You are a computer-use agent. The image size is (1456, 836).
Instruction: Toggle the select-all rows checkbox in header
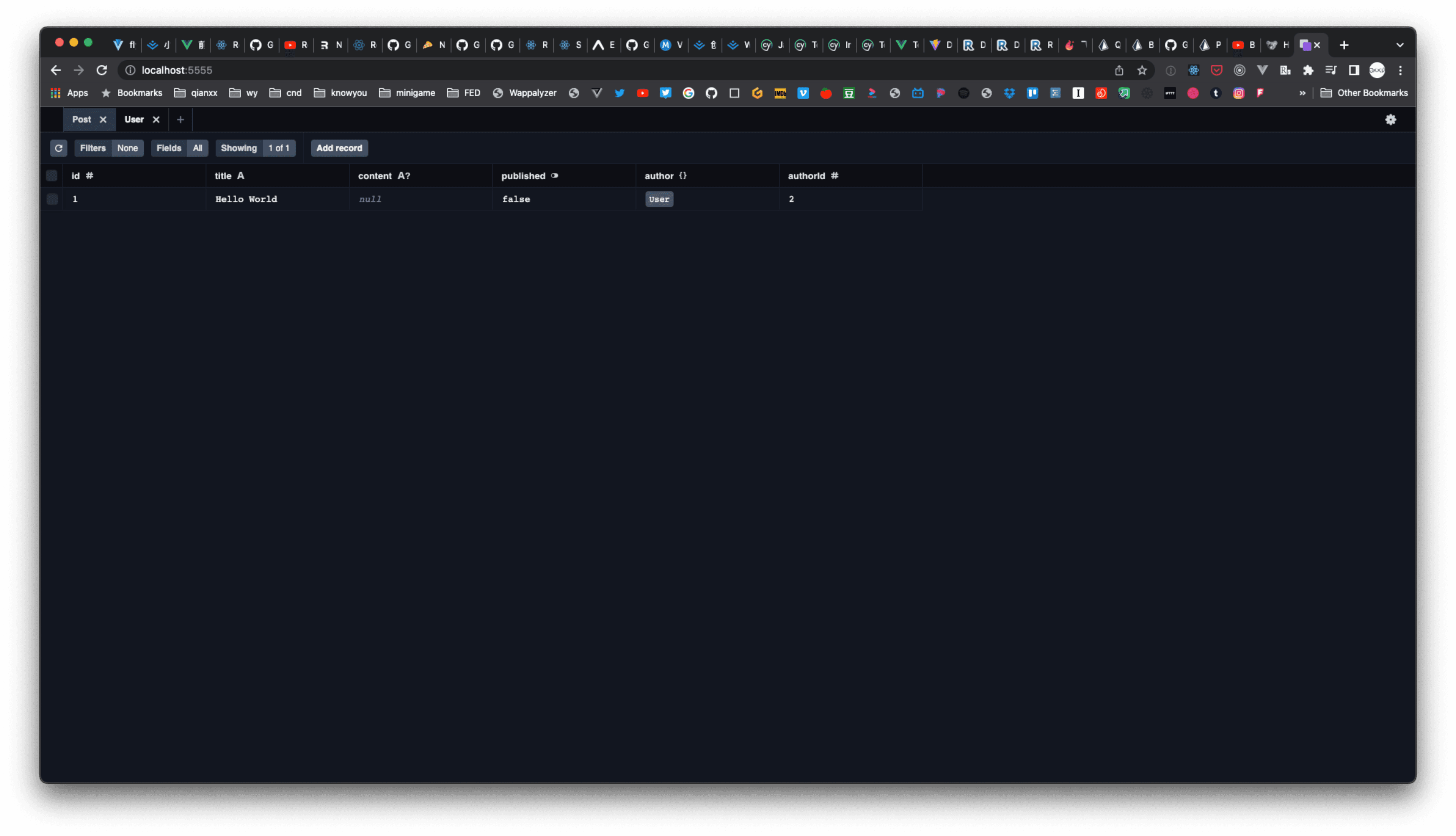tap(52, 176)
